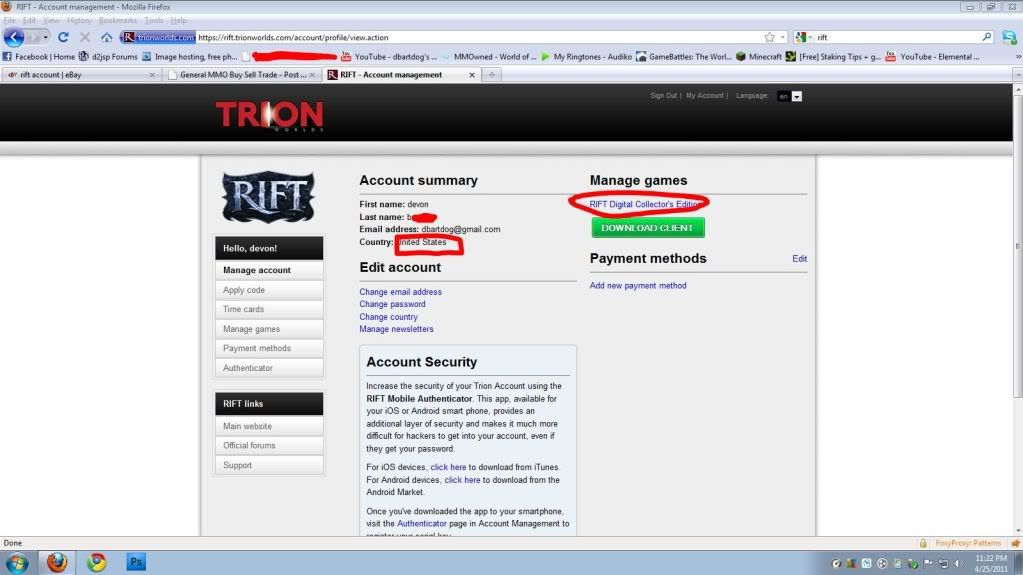Select Manage games in sidebar

click(x=269, y=329)
